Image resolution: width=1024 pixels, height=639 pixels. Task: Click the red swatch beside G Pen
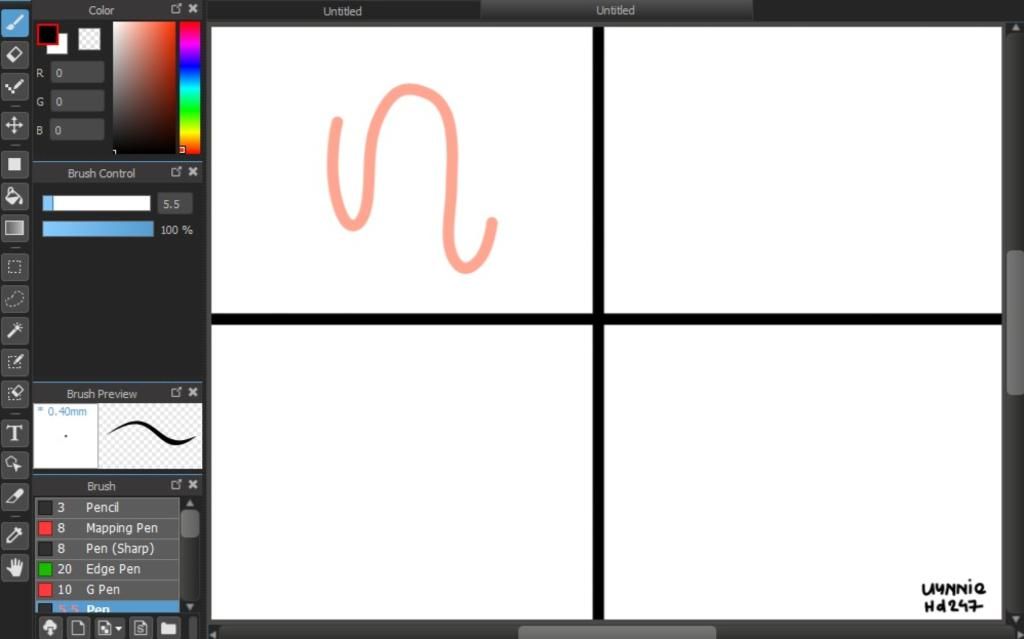pos(45,589)
